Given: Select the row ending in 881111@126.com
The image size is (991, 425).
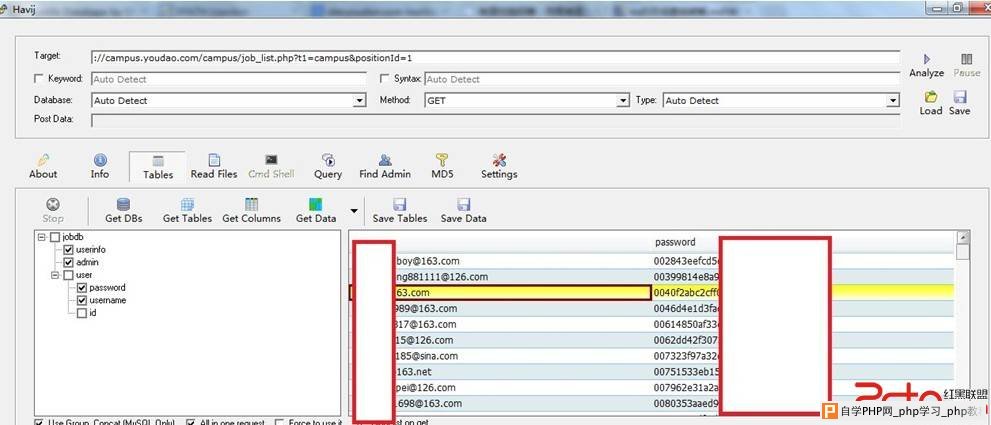Looking at the screenshot, I should point(651,277).
